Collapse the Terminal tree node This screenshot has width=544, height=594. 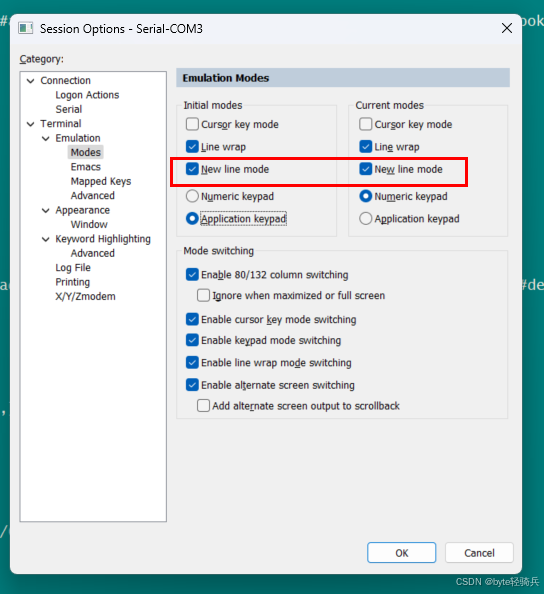[x=31, y=124]
